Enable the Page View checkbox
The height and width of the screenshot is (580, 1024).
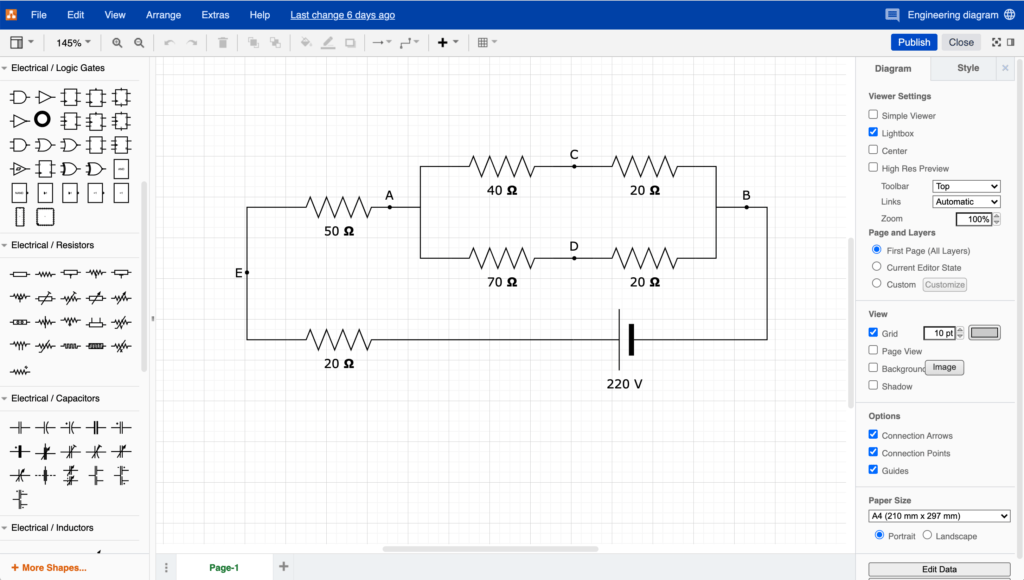pos(873,350)
